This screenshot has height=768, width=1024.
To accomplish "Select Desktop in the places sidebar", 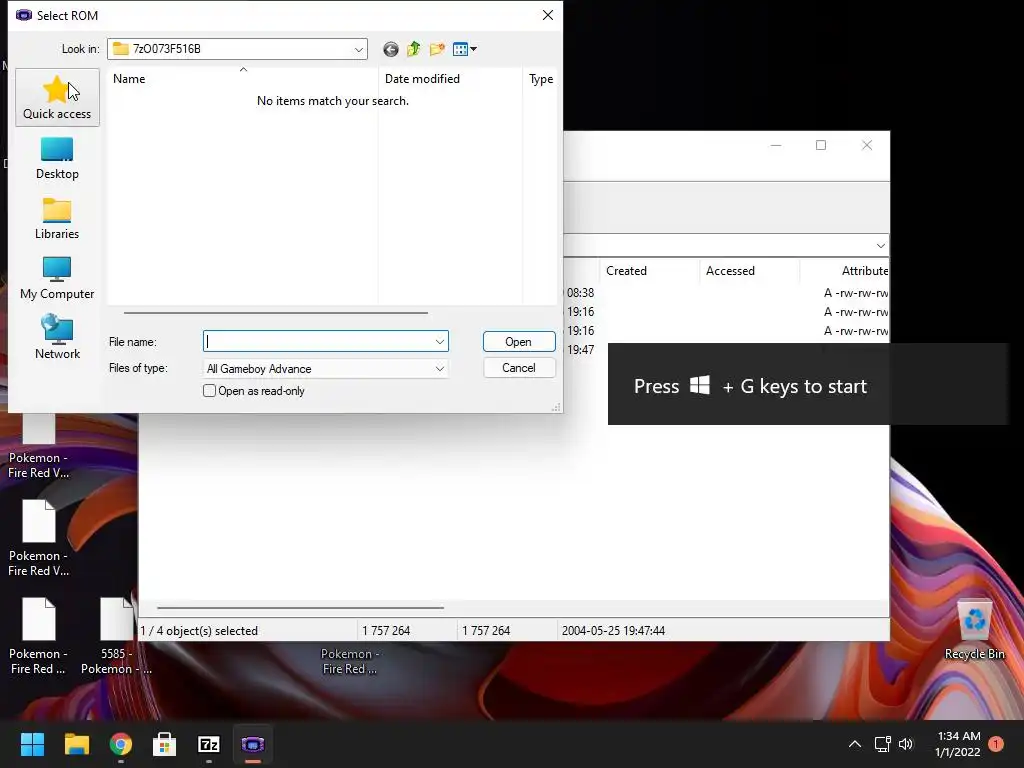I will (x=57, y=158).
